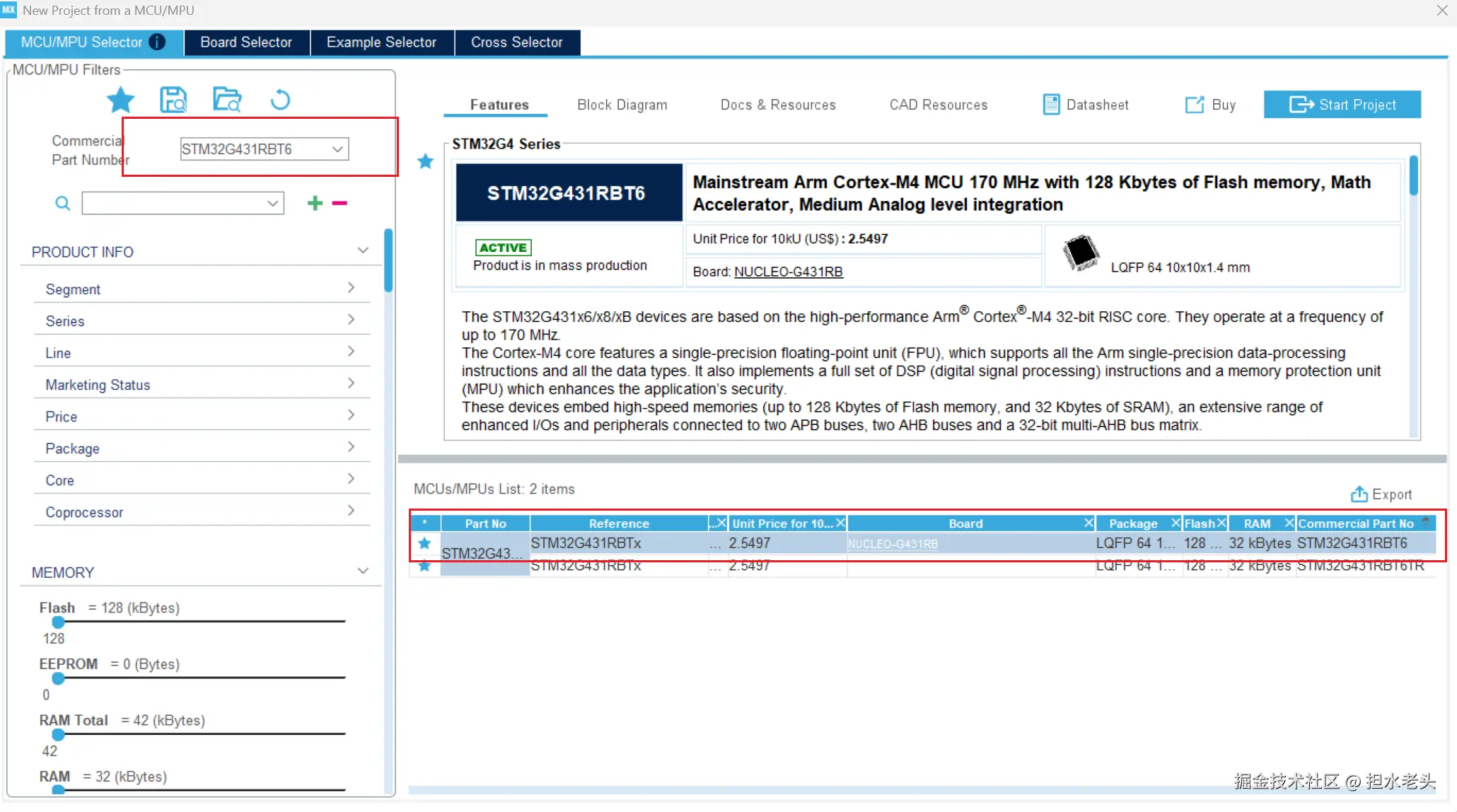Expand the Core filter
This screenshot has height=812, width=1457.
coord(351,478)
